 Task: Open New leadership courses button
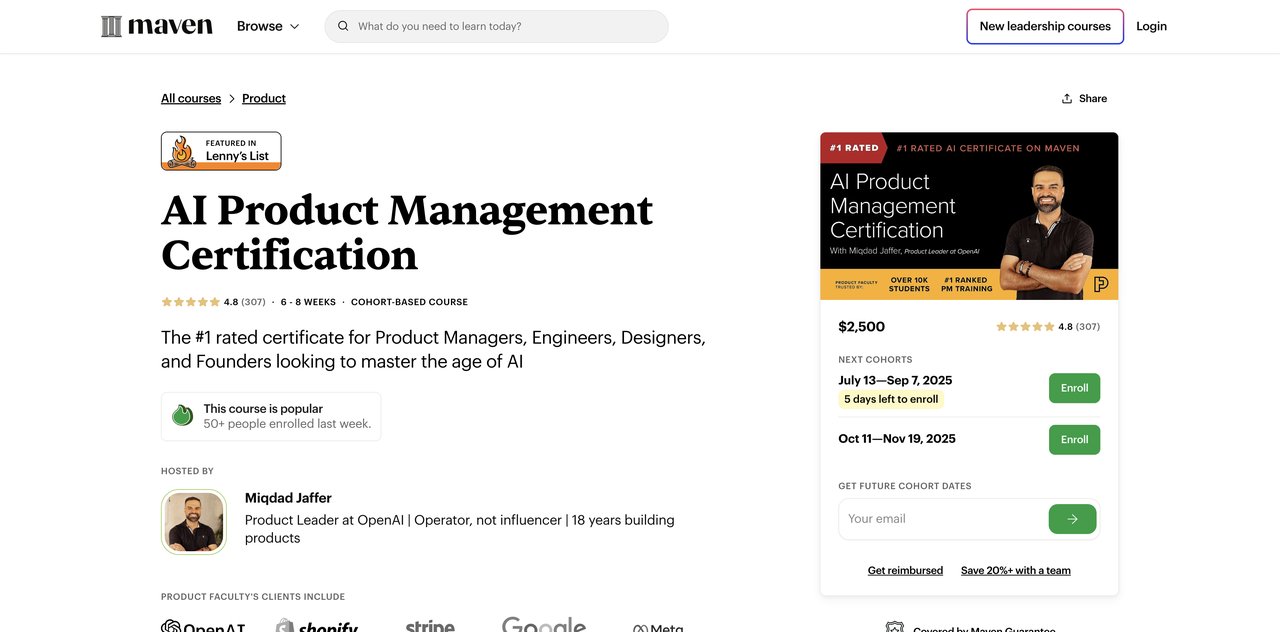click(x=1045, y=26)
